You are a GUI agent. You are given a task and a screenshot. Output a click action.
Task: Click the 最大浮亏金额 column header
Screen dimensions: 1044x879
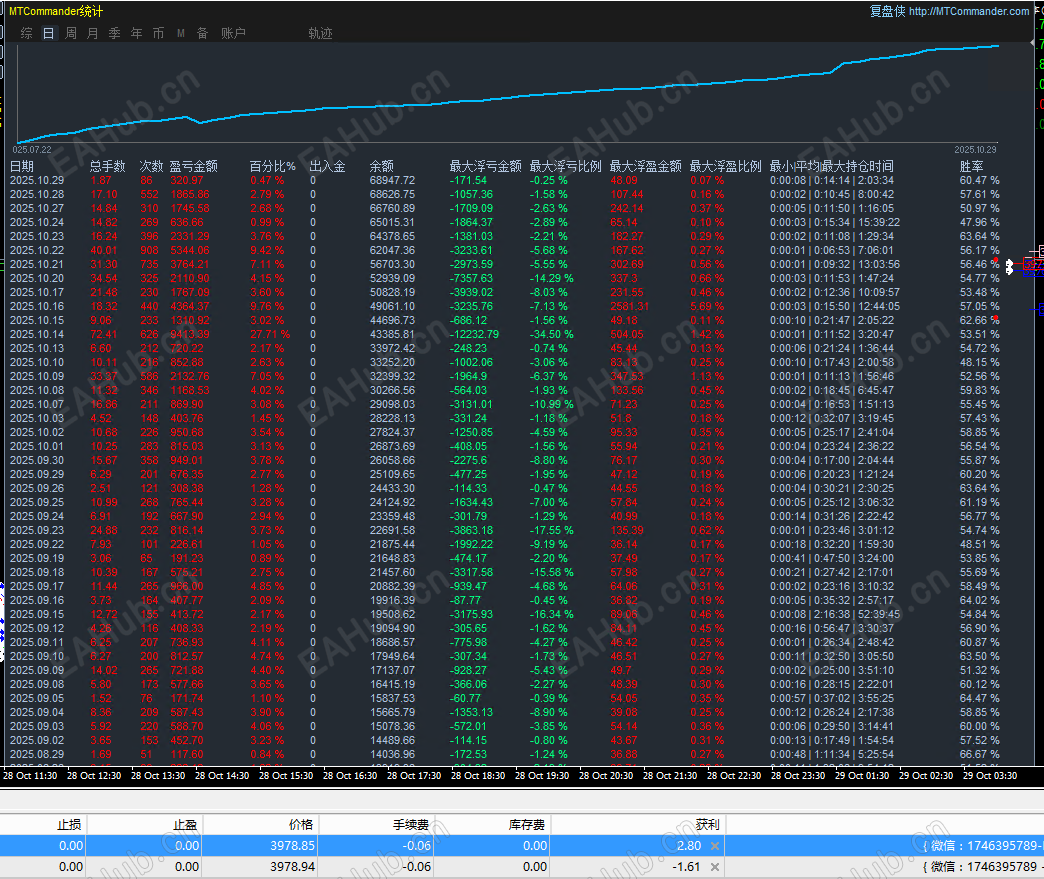tap(485, 166)
